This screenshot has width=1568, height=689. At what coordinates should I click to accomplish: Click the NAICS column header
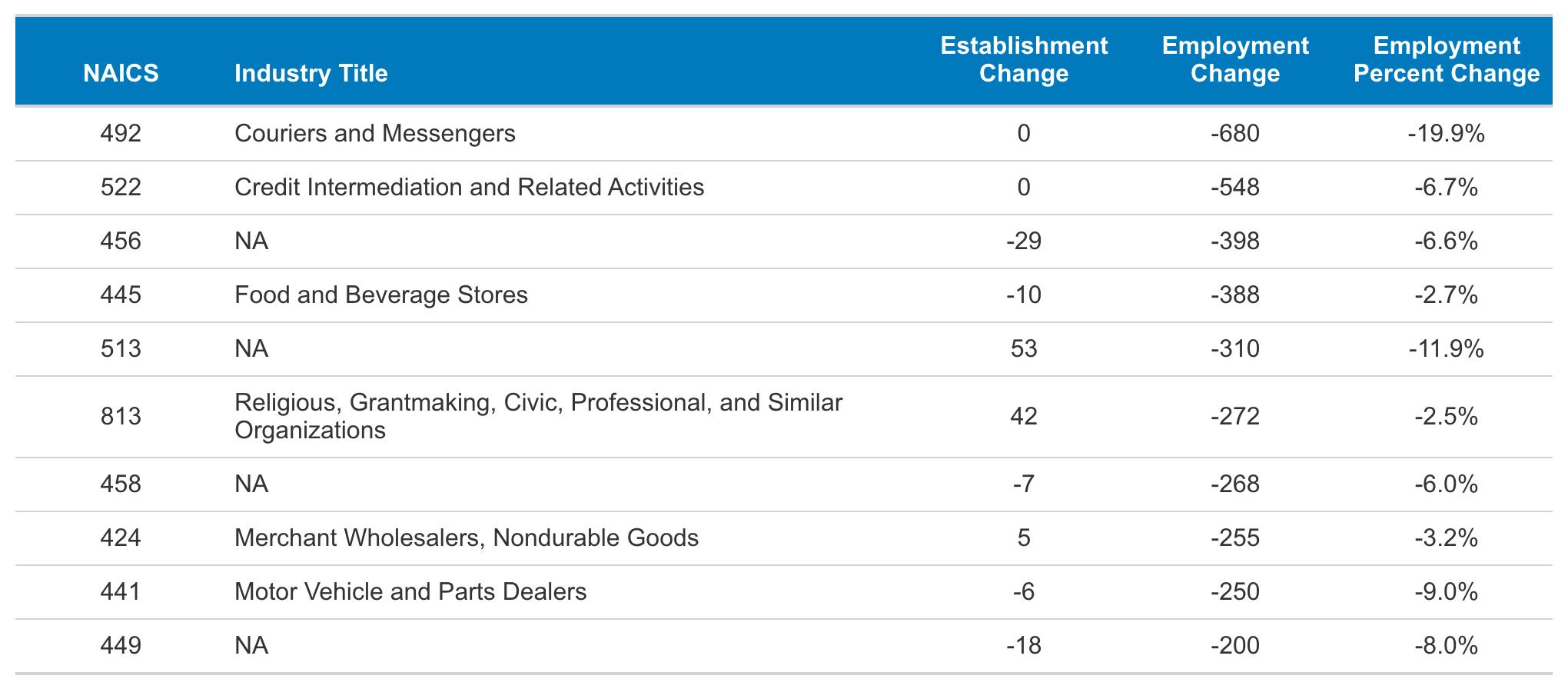pyautogui.click(x=121, y=73)
